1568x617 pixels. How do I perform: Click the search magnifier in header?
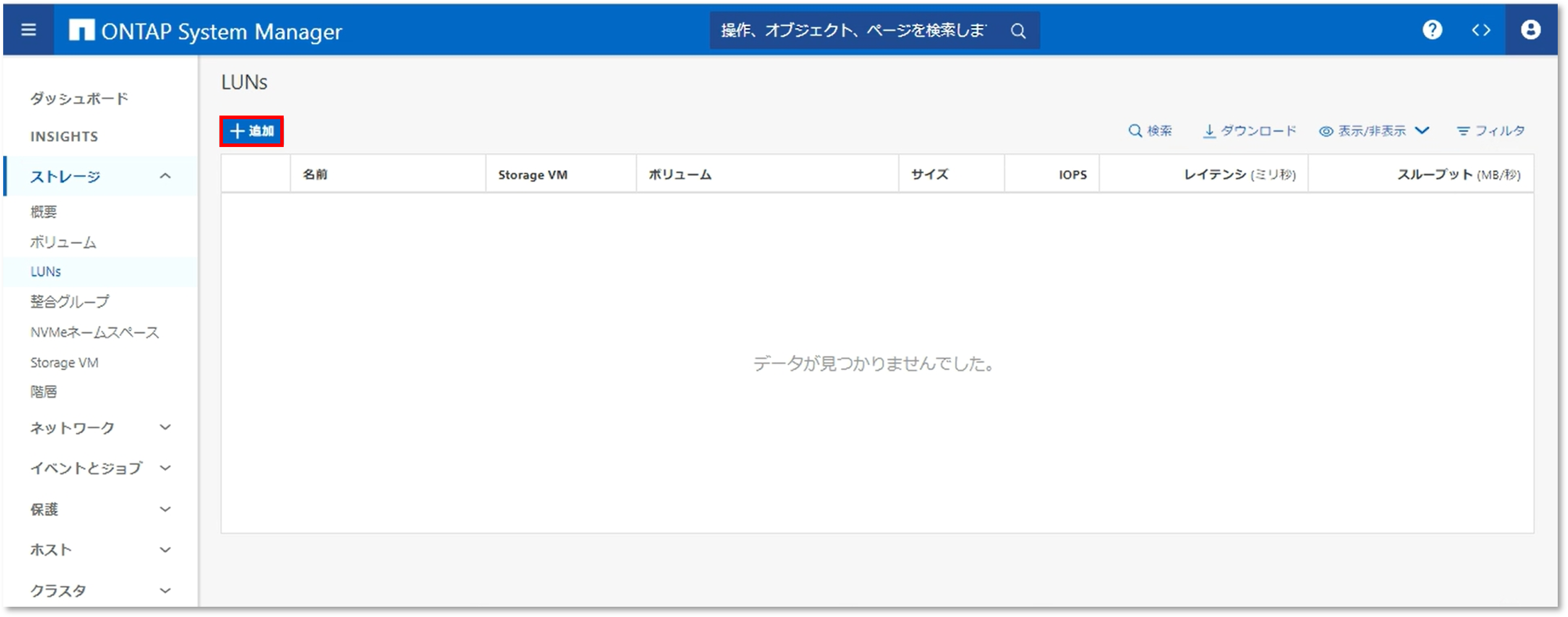coord(1018,30)
